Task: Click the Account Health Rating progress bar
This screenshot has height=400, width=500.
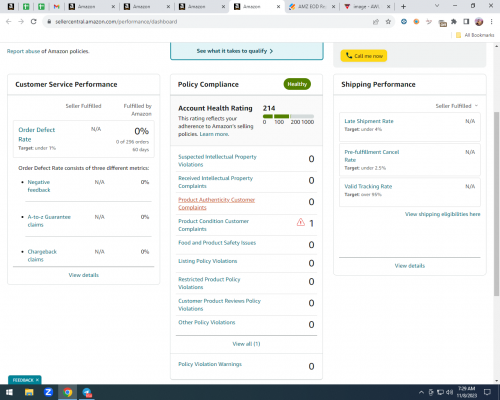Action: click(288, 116)
